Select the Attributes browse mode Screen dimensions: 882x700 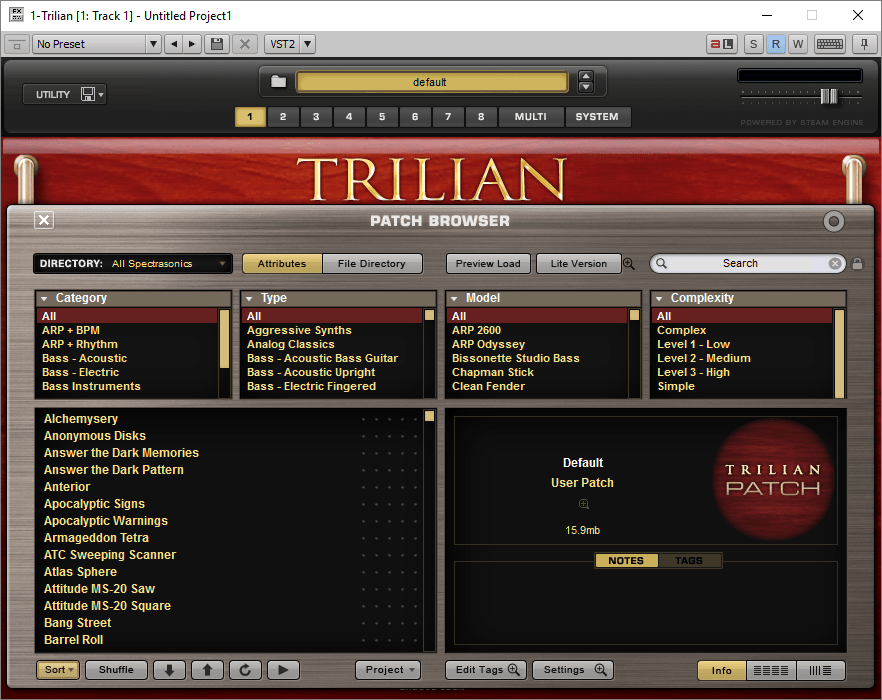tap(282, 263)
